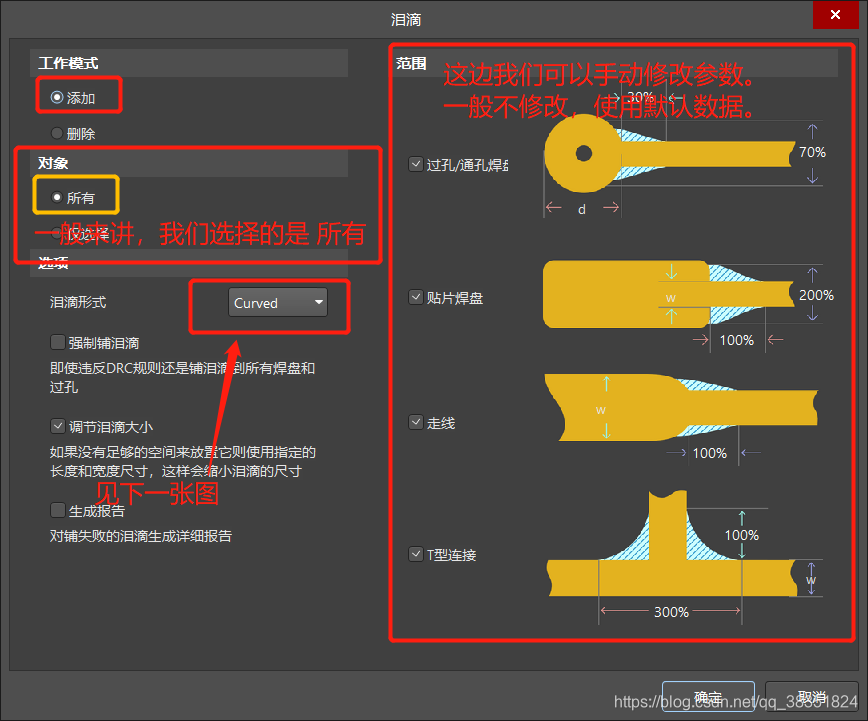Click the 对铺失败的泪滴生成详细报告 description text
868x721 pixels.
(141, 536)
